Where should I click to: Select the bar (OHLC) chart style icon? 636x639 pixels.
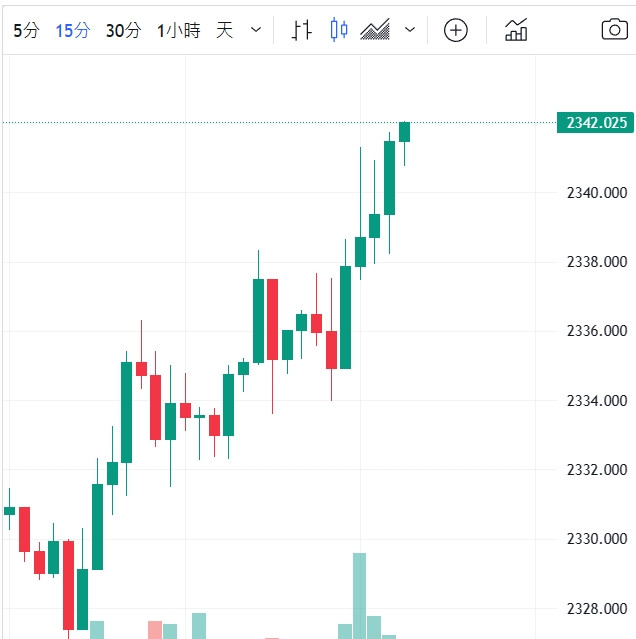click(302, 30)
